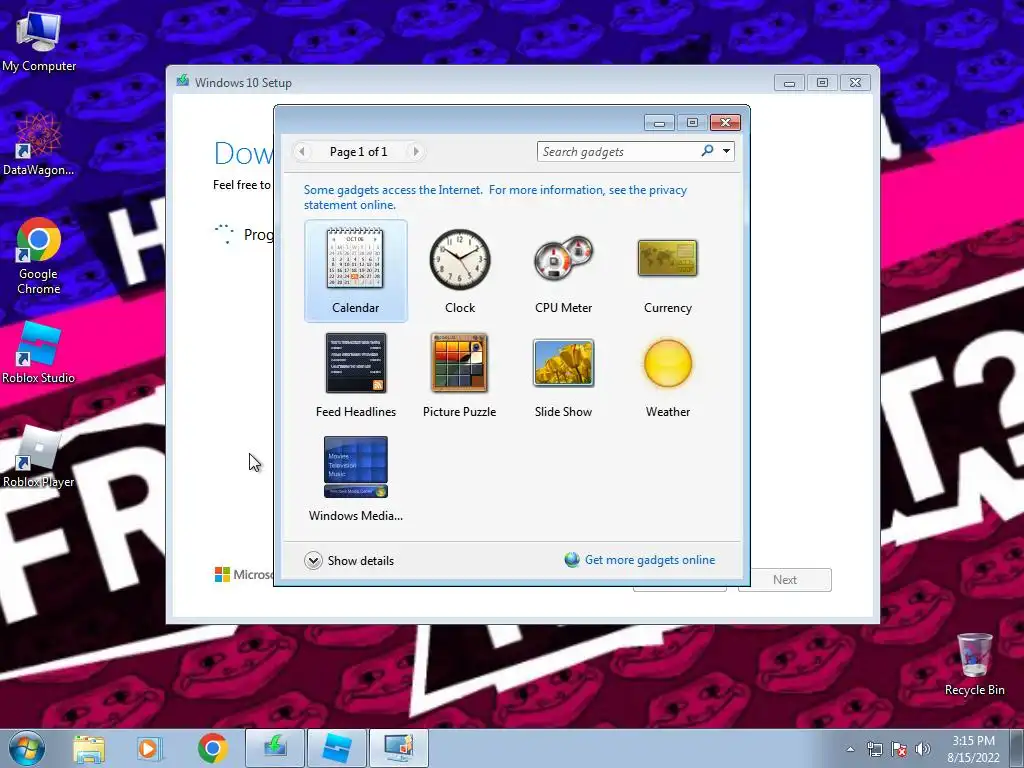The height and width of the screenshot is (768, 1024).
Task: Close the gadget gallery window
Action: pyautogui.click(x=725, y=123)
